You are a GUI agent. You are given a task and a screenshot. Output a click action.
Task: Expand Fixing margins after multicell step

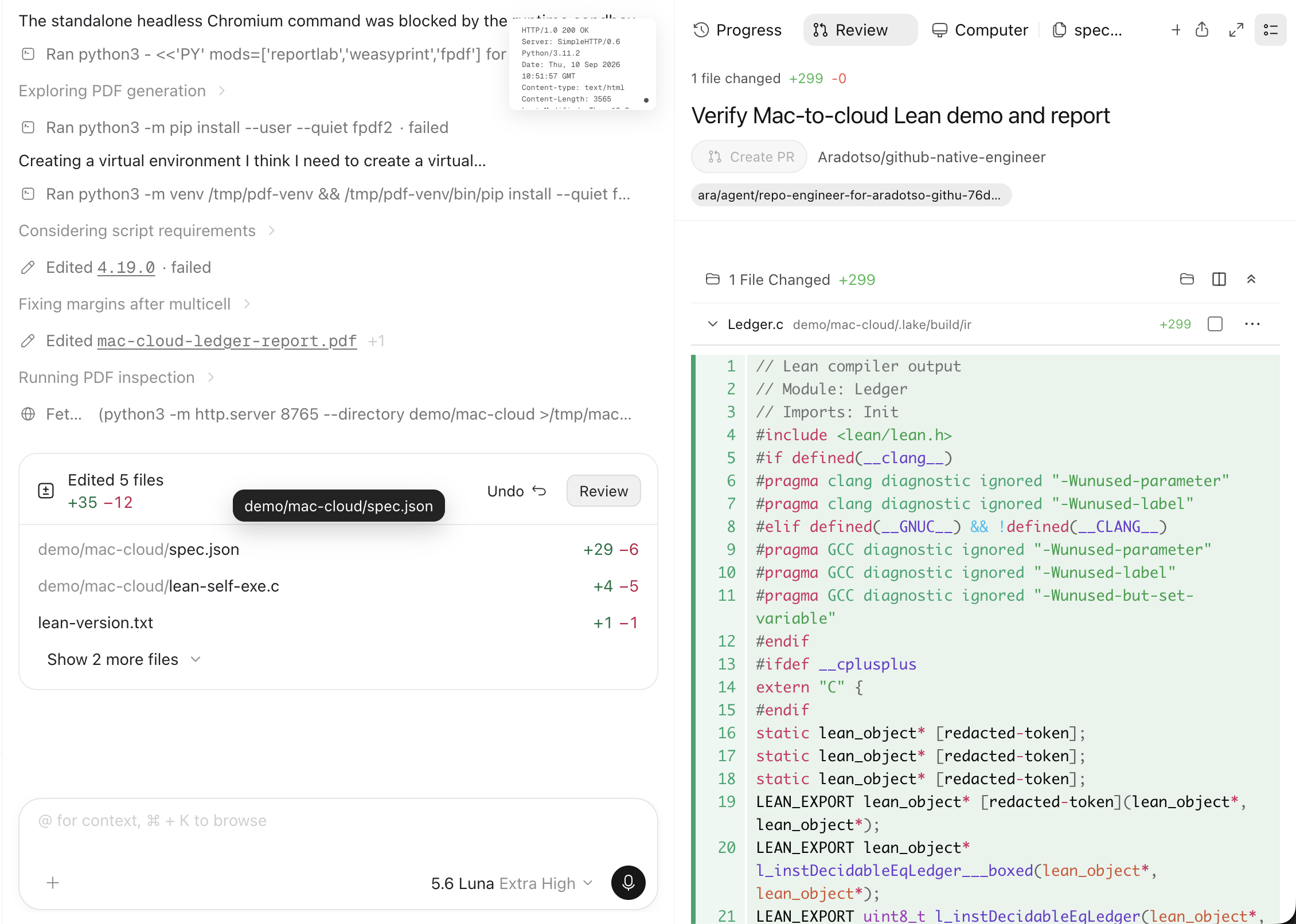coord(134,304)
